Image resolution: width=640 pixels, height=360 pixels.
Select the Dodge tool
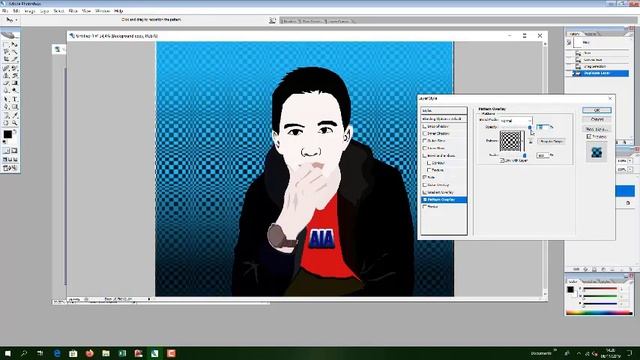14,90
